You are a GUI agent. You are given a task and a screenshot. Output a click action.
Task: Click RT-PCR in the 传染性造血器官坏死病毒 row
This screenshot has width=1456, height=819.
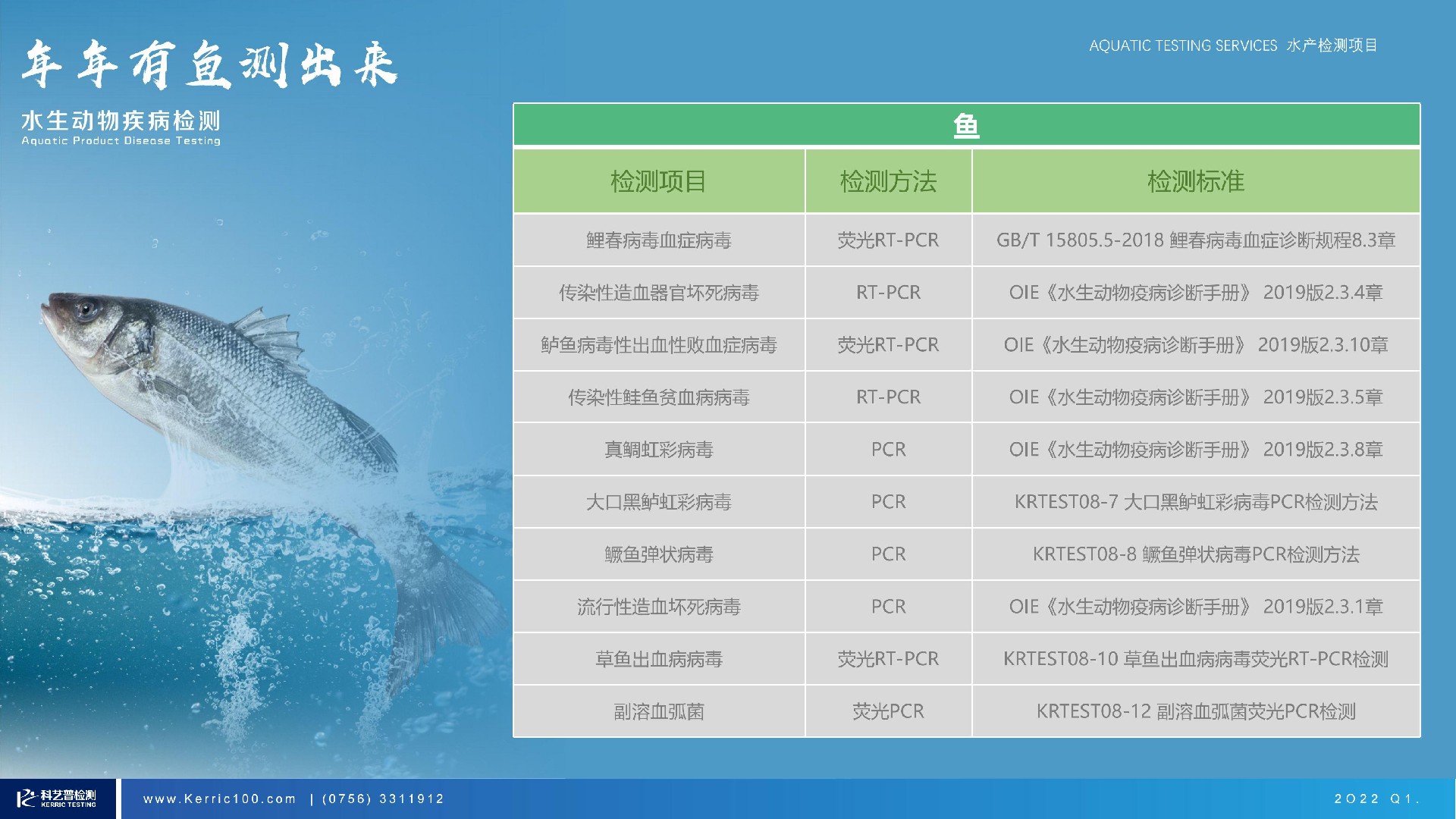click(888, 293)
